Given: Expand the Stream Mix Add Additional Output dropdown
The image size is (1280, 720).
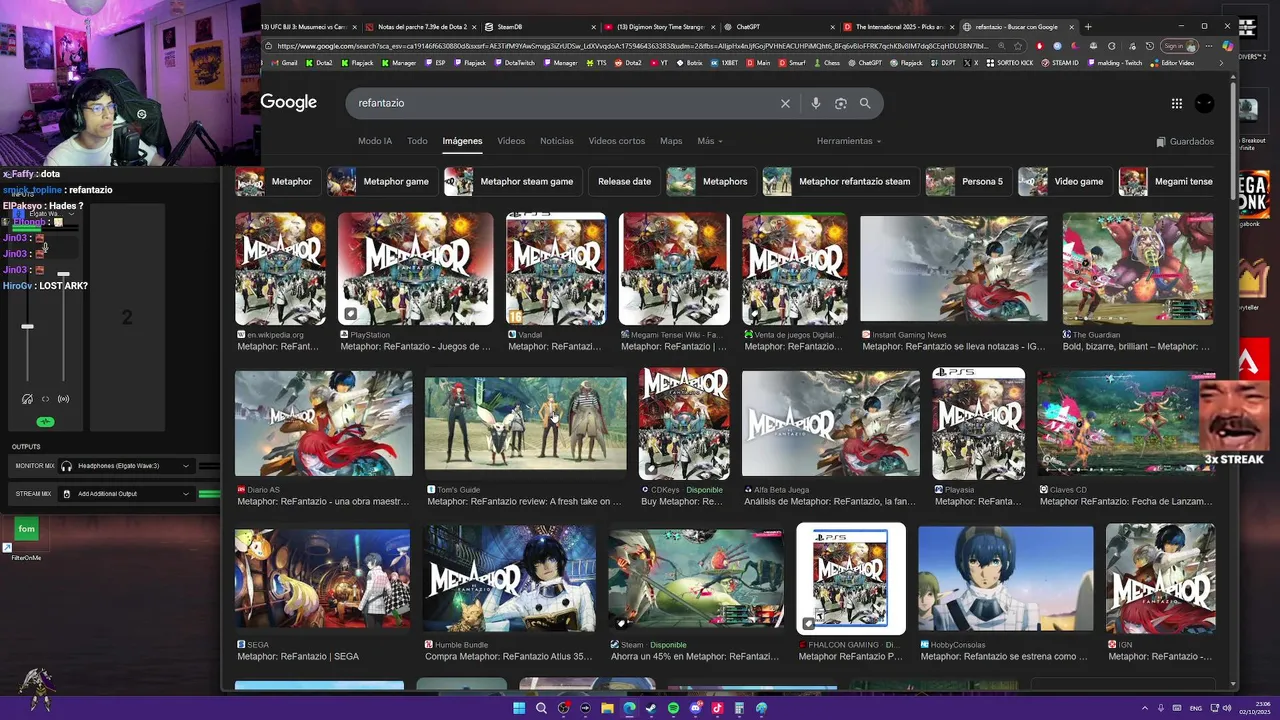Looking at the screenshot, I should tap(125, 494).
